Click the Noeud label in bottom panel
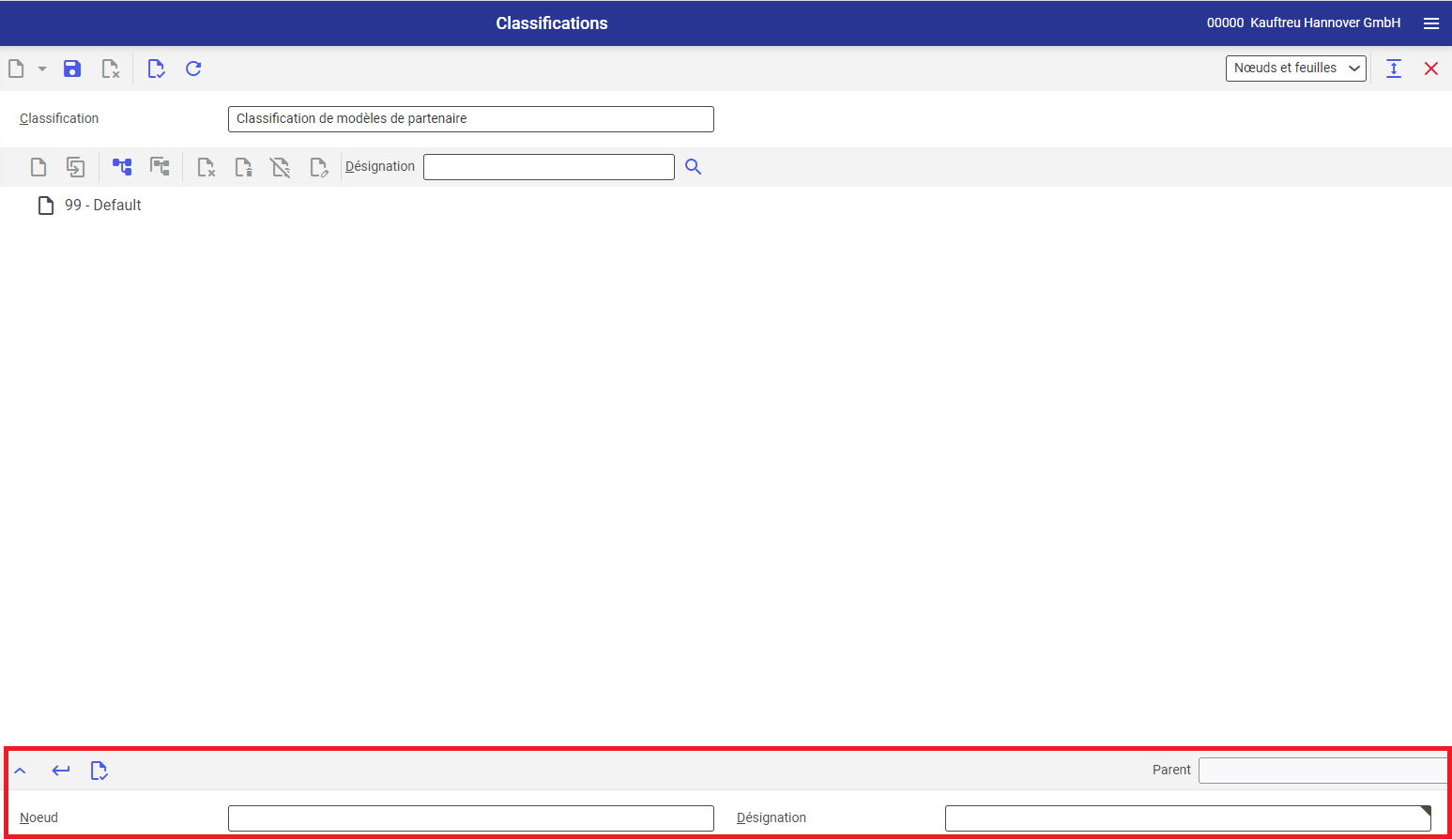The height and width of the screenshot is (840, 1452). 38,818
